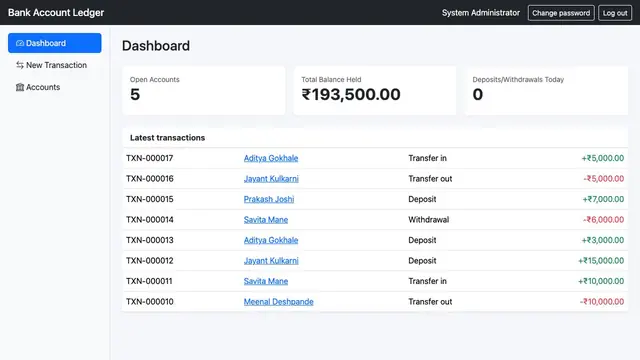This screenshot has width=640, height=360.
Task: Open the Dashboard sidebar item
Action: click(55, 43)
